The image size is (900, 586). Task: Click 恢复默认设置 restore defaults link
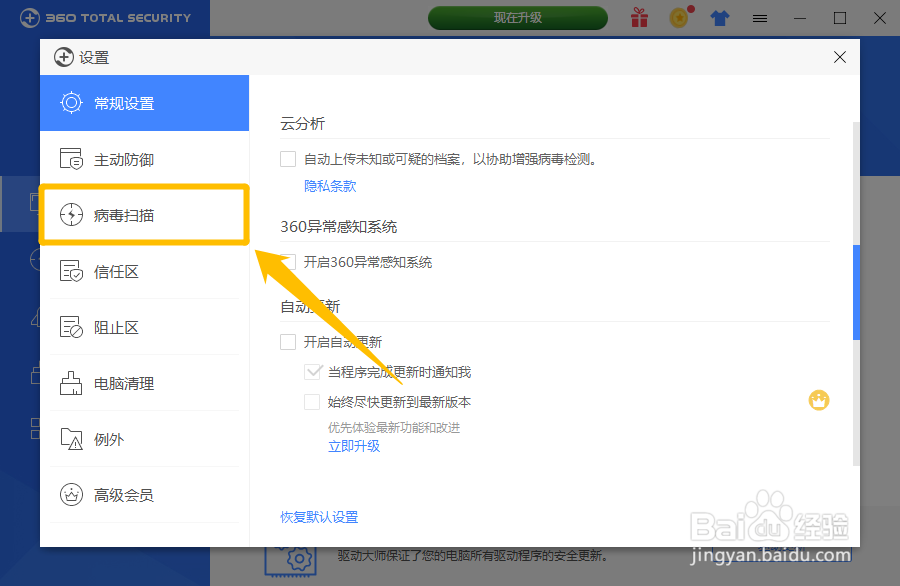[319, 517]
